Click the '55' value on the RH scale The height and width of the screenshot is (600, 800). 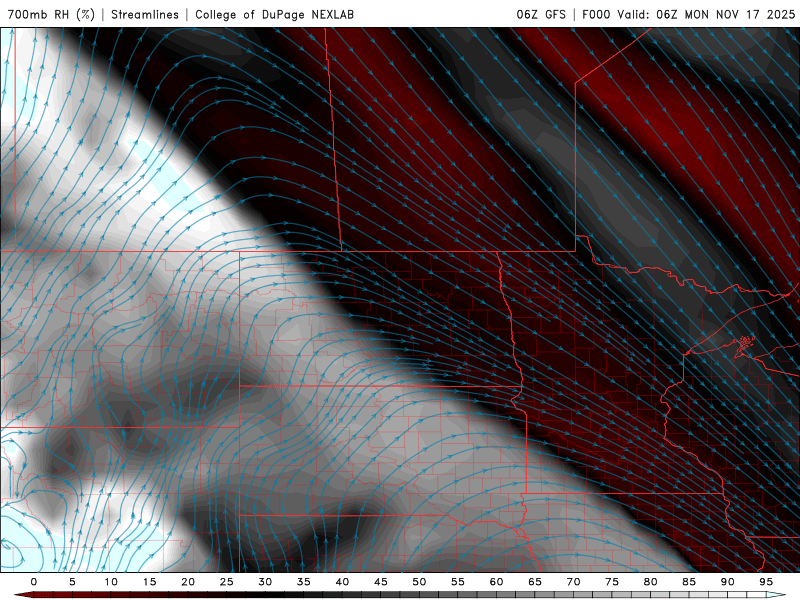458,582
